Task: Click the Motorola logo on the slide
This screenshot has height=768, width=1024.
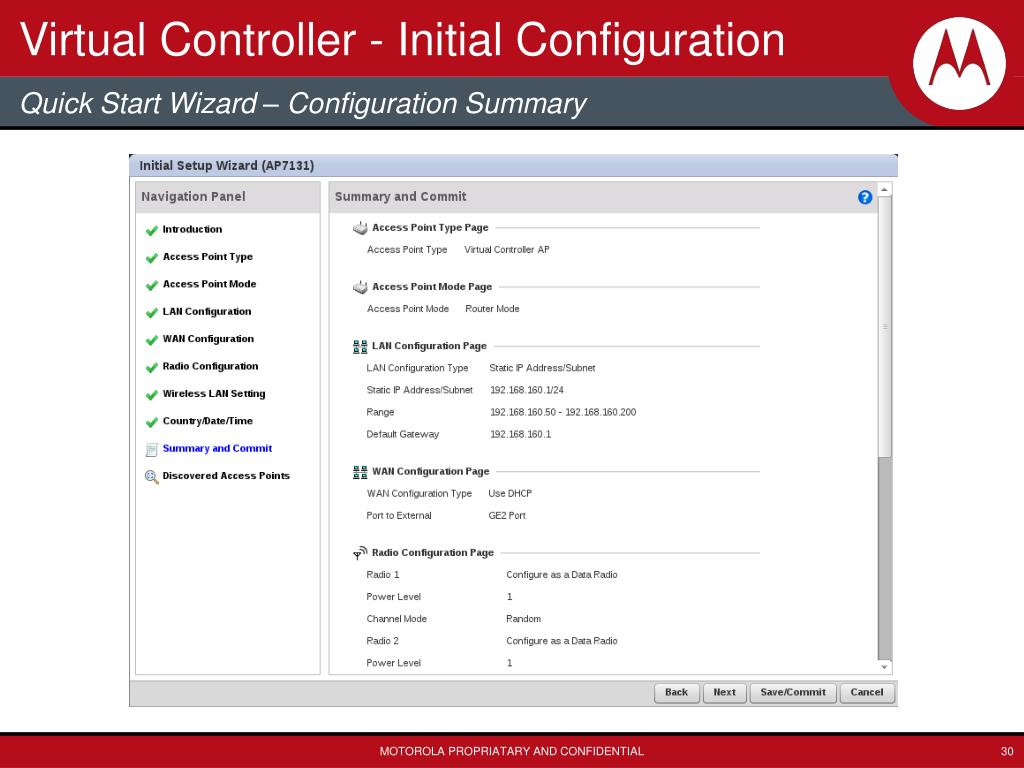Action: click(x=959, y=63)
